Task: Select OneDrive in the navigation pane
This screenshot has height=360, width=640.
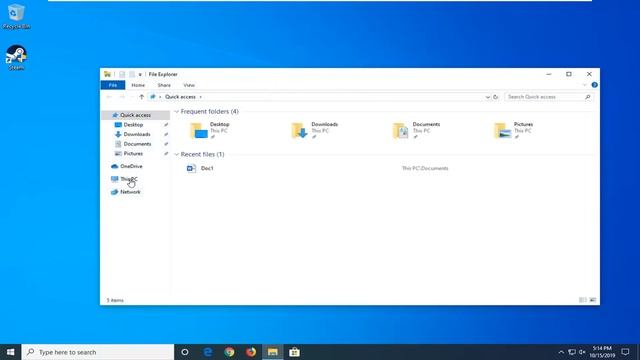Action: (131, 166)
